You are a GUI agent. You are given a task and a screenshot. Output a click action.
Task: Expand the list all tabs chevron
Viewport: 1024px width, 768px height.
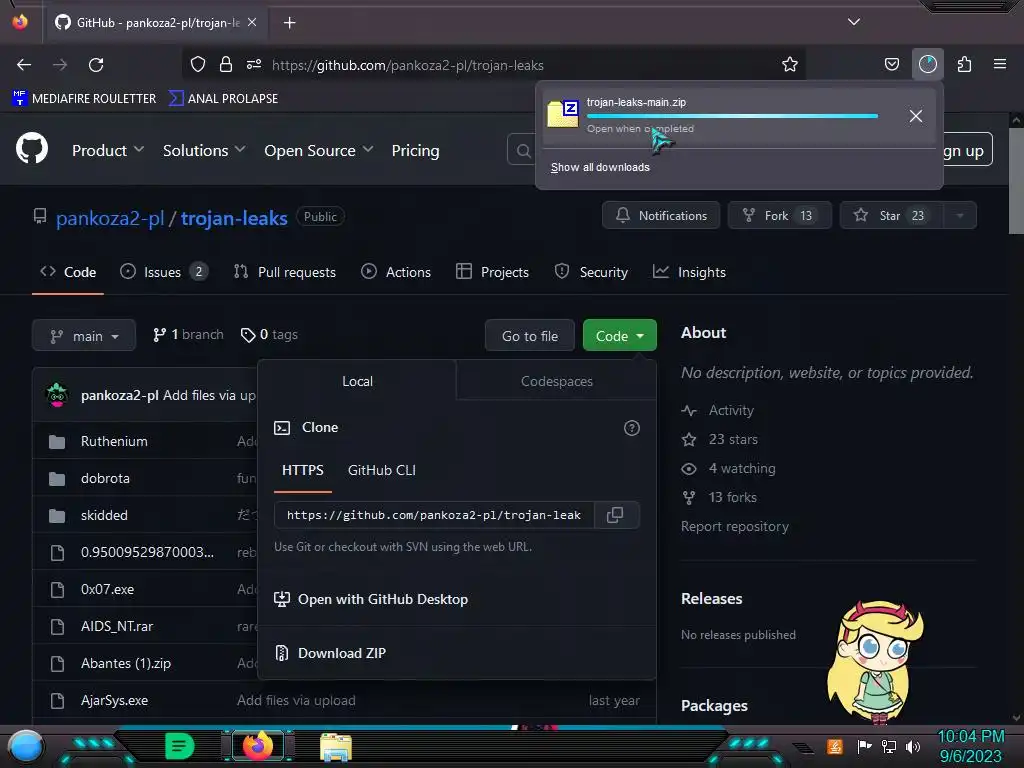point(854,22)
